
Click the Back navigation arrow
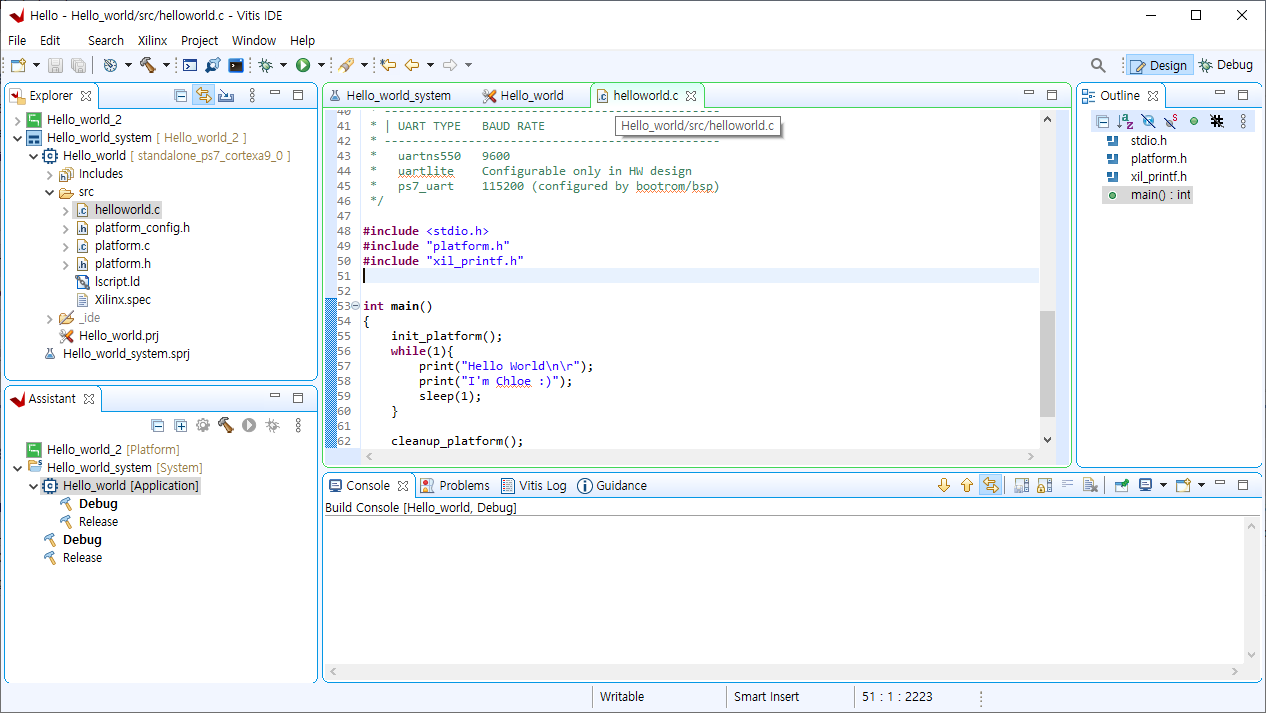411,65
